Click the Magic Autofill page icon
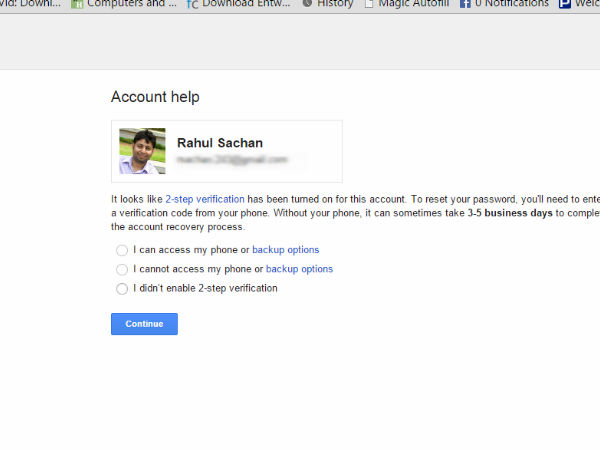This screenshot has height=450, width=600. click(x=369, y=4)
